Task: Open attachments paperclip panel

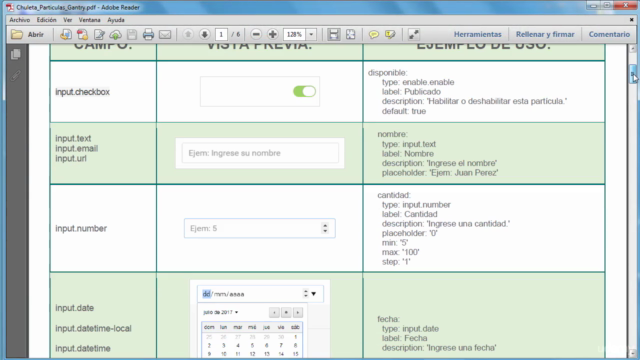Action: (x=16, y=76)
